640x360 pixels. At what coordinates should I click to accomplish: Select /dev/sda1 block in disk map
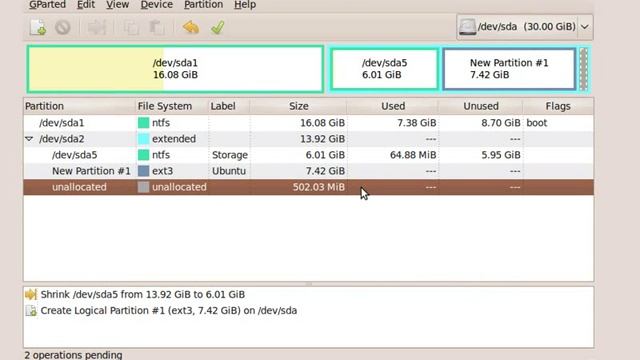(176, 69)
